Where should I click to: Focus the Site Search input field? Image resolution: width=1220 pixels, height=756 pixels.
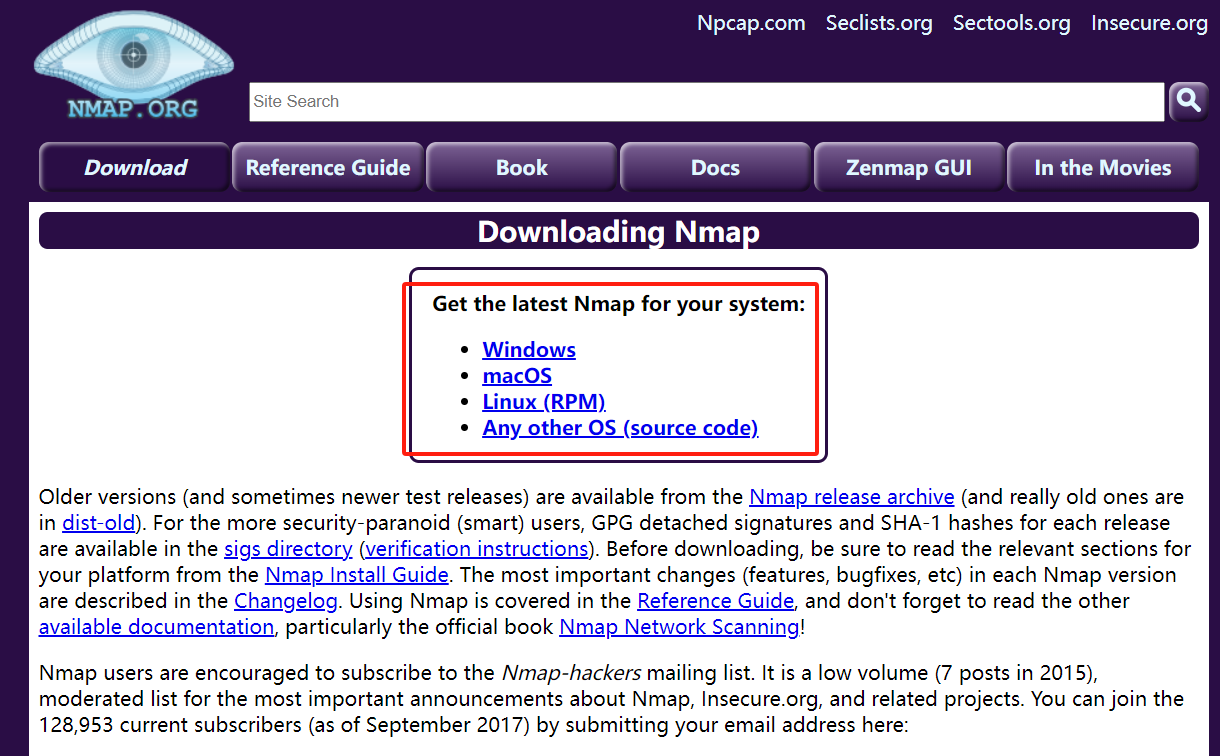tap(706, 102)
